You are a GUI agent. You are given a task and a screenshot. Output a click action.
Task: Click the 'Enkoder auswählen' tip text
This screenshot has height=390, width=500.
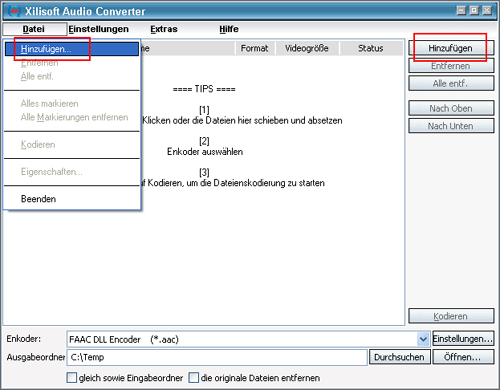pyautogui.click(x=205, y=152)
